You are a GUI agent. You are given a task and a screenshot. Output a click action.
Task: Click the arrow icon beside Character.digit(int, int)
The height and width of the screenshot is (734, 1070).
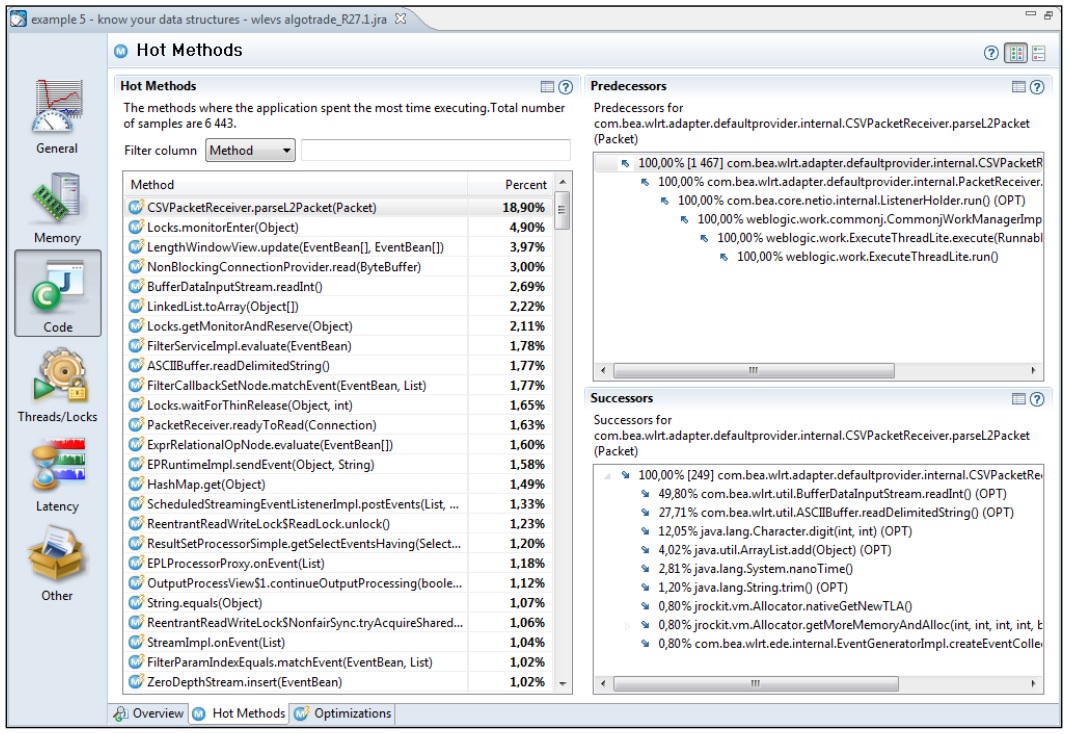click(x=646, y=531)
